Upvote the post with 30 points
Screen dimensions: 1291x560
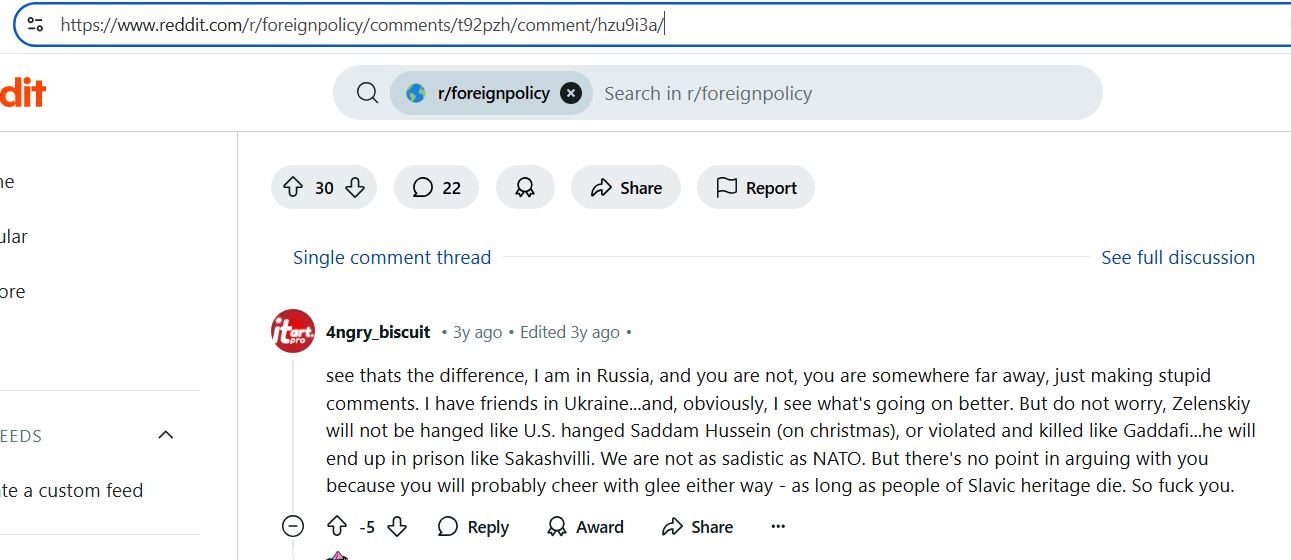(x=293, y=187)
